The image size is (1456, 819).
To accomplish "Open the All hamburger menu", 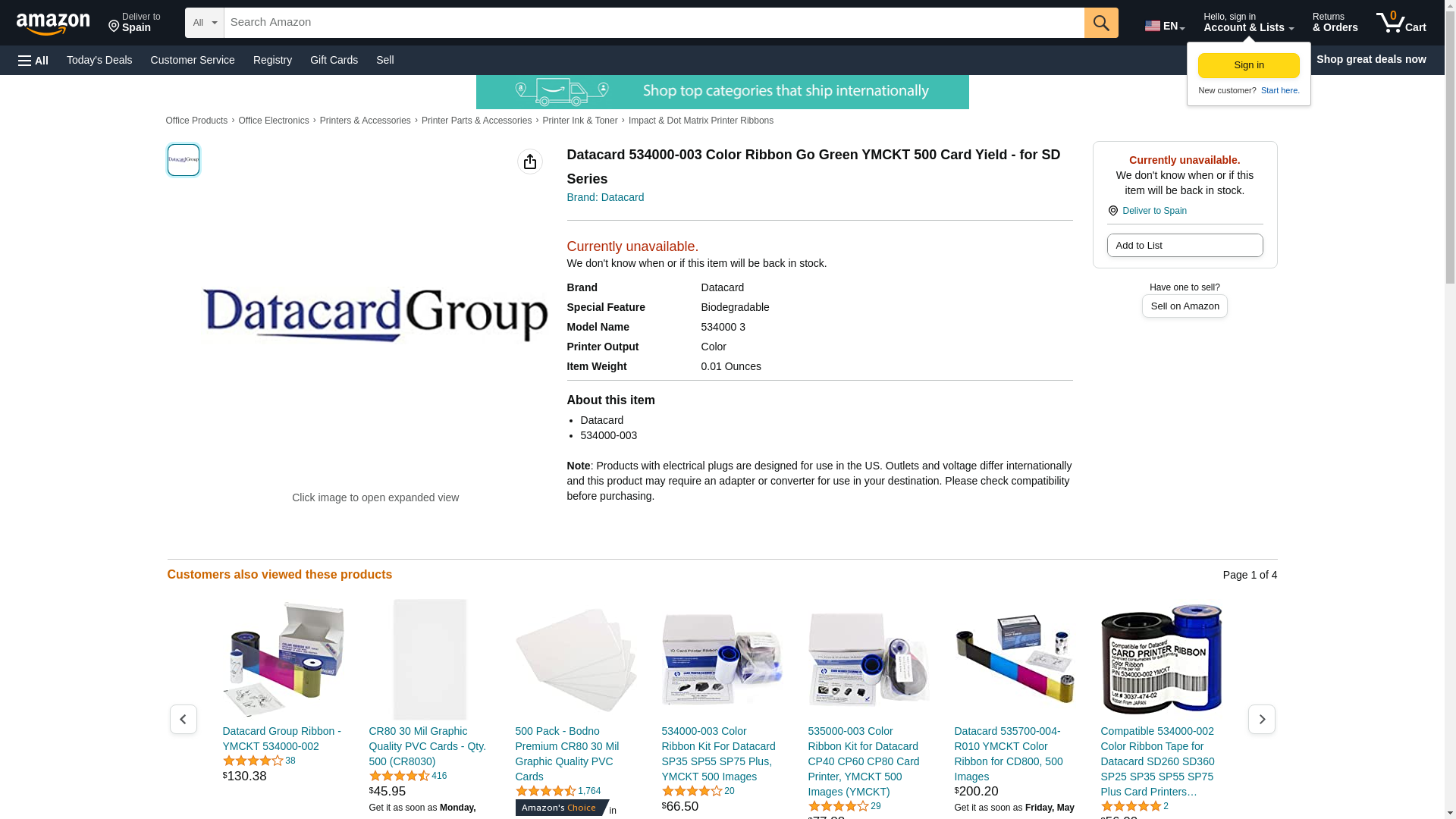I will pos(33,60).
